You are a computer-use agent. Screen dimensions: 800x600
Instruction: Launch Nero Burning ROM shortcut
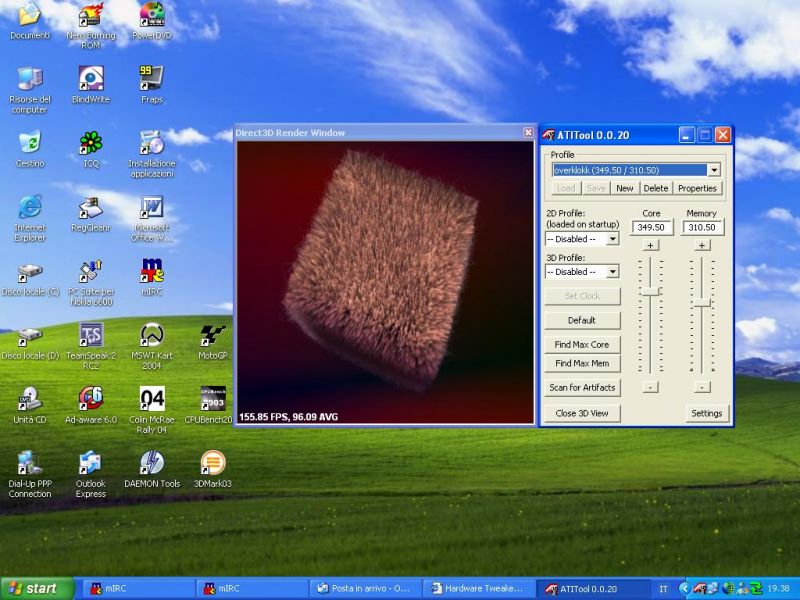(91, 26)
